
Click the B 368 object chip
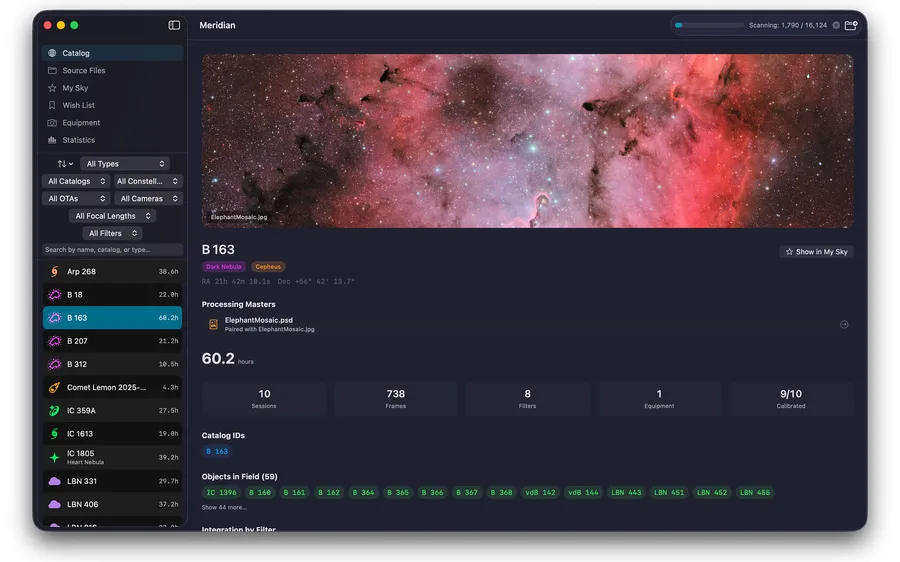click(x=501, y=493)
